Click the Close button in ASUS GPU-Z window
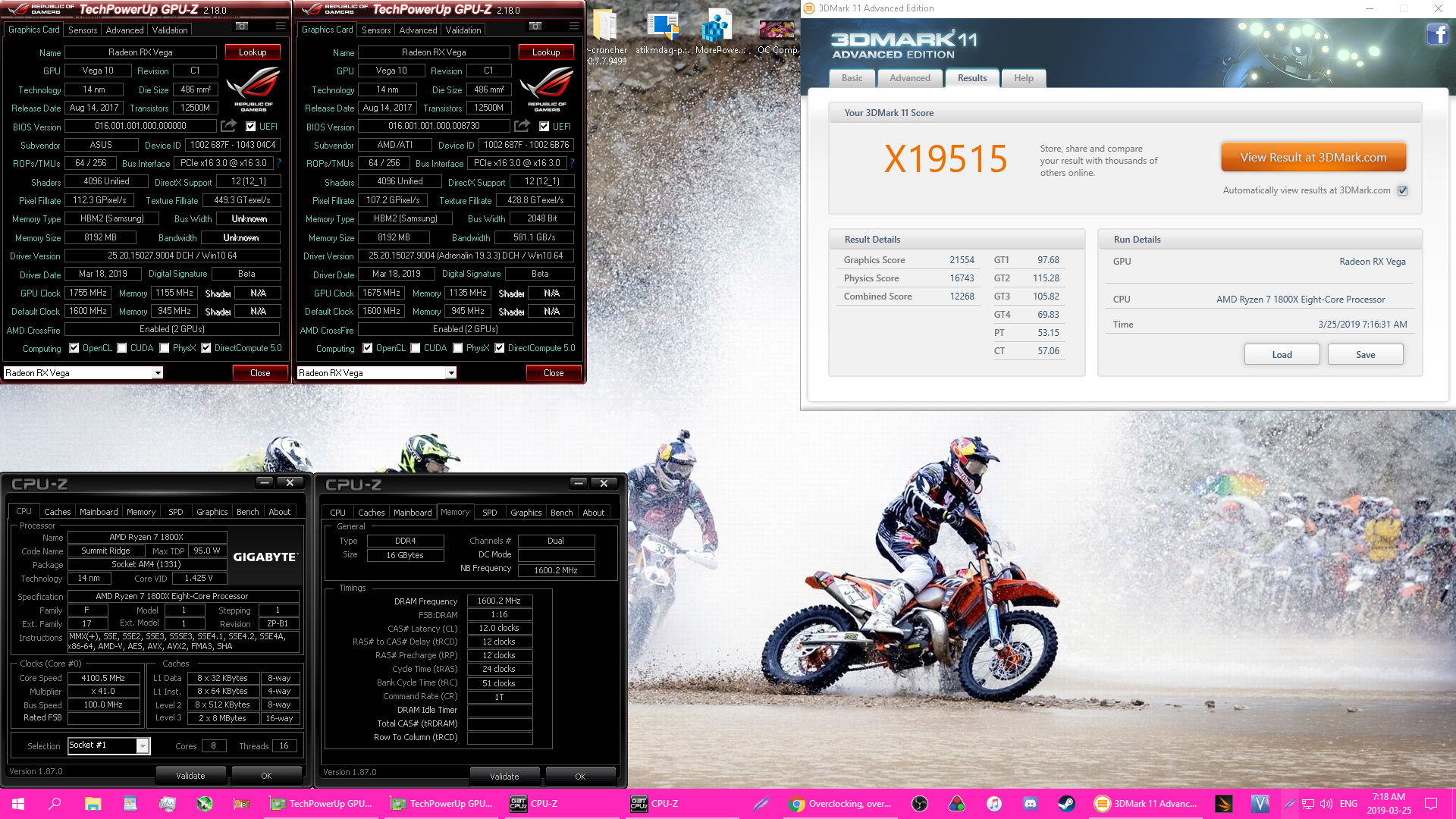 point(260,373)
